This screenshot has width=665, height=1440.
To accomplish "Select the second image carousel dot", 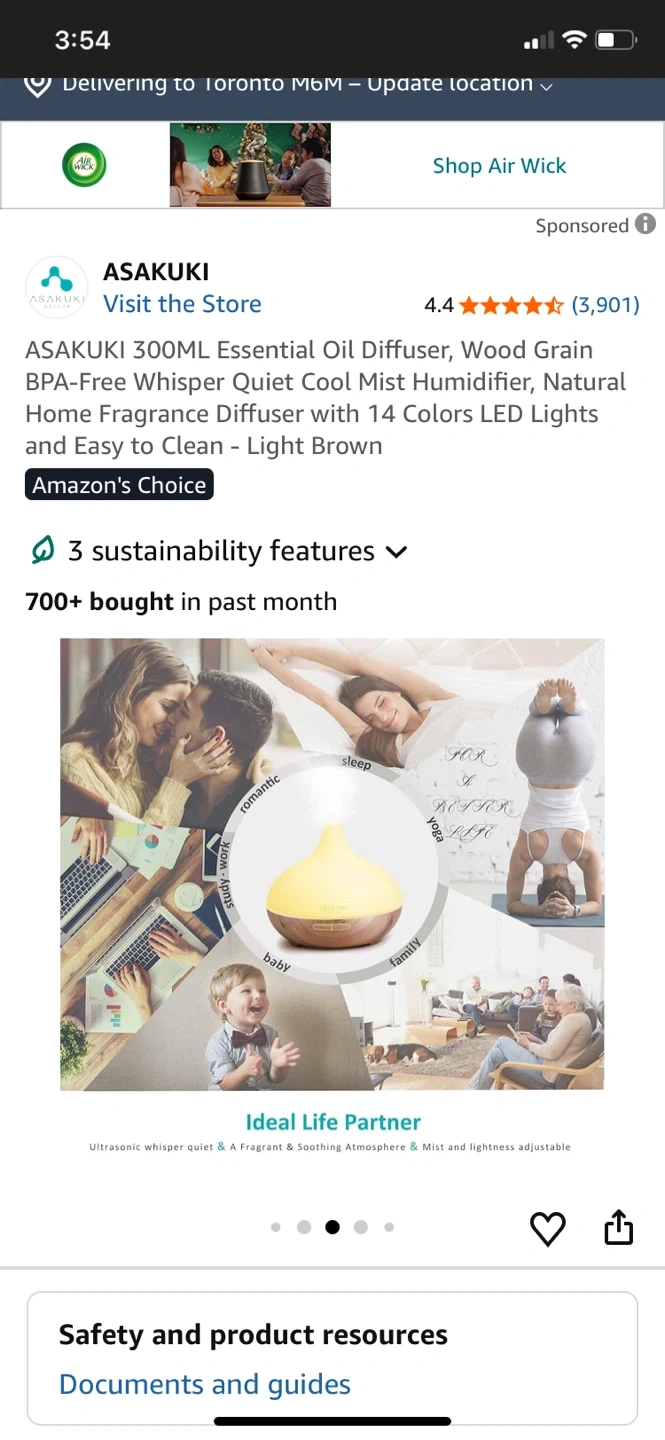I will (x=304, y=1227).
